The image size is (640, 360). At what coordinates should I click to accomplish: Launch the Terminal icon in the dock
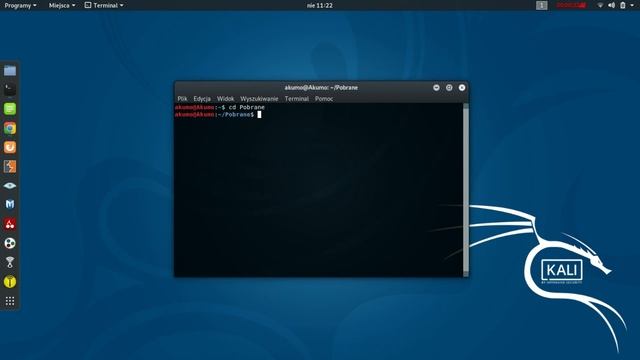click(x=10, y=89)
